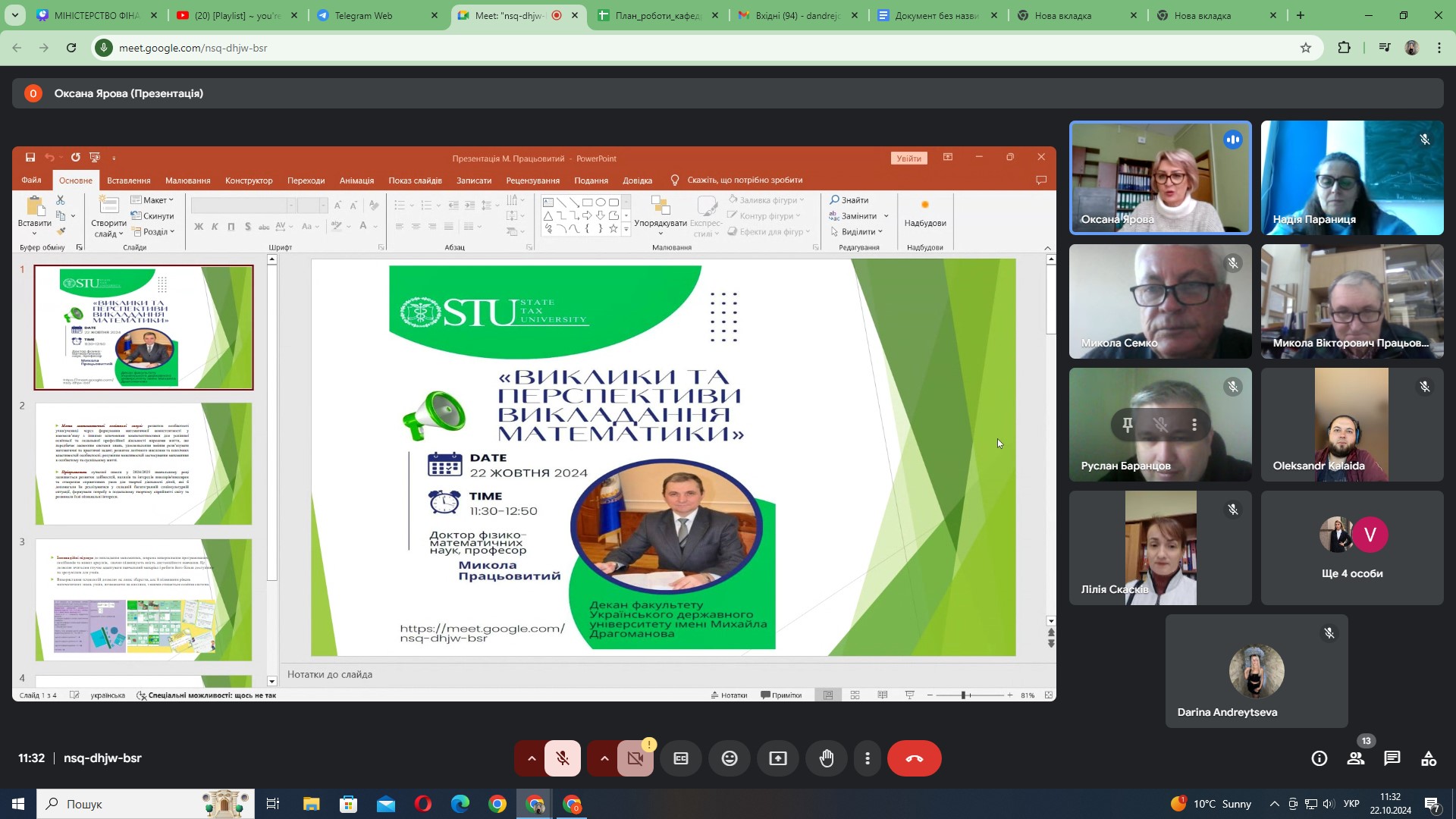1456x819 pixels.
Task: Open meeting details info icon
Action: pyautogui.click(x=1319, y=758)
